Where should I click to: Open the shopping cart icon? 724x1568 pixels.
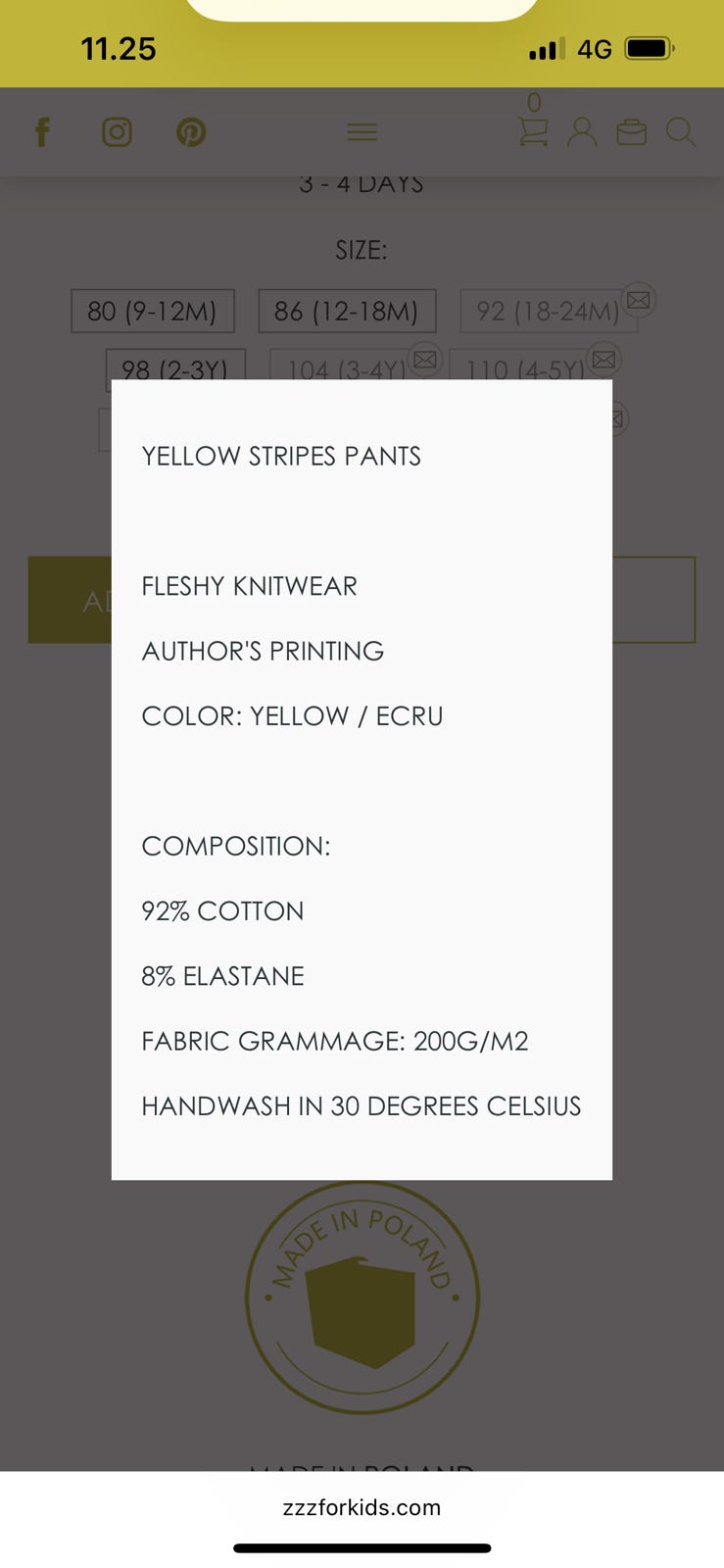(x=533, y=131)
